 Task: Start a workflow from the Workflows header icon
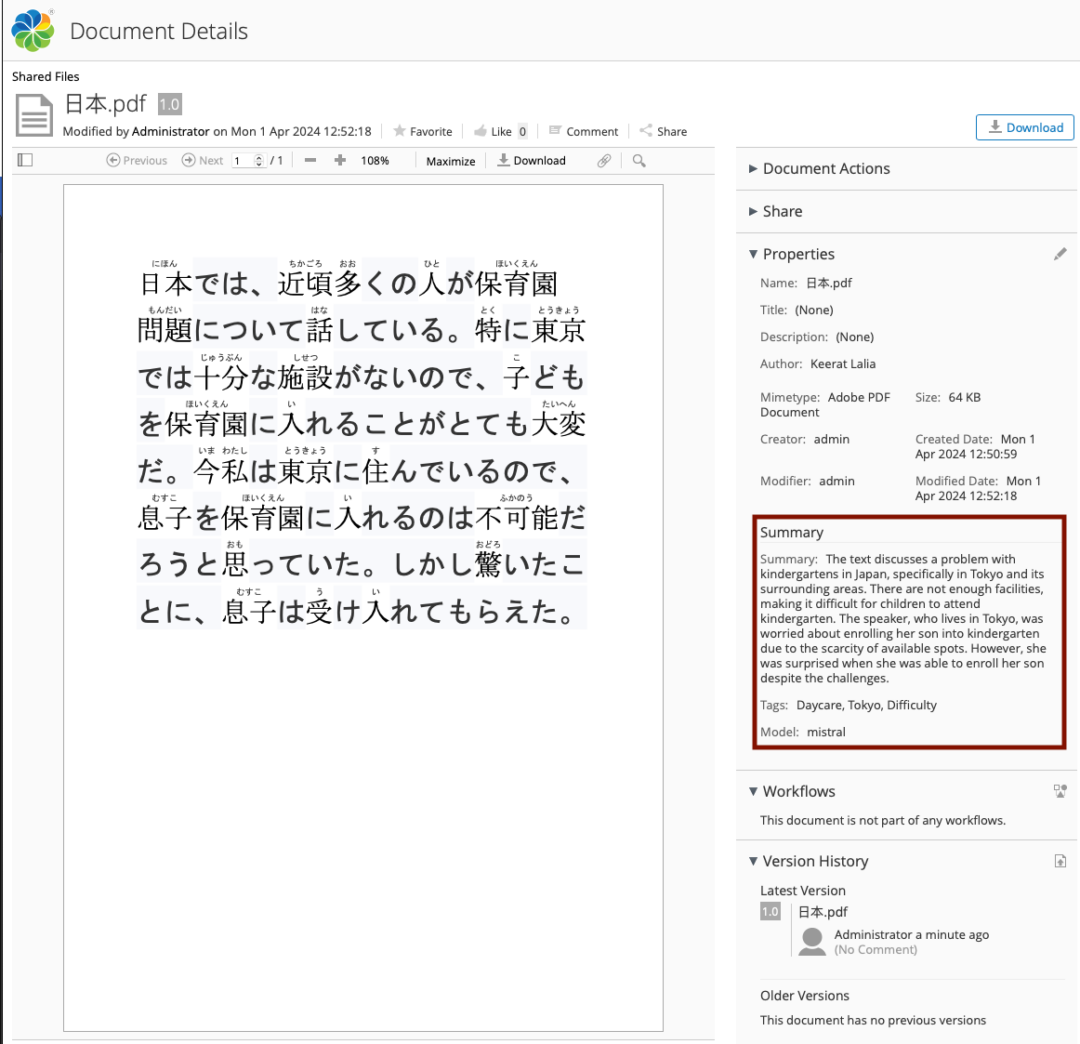[1059, 791]
